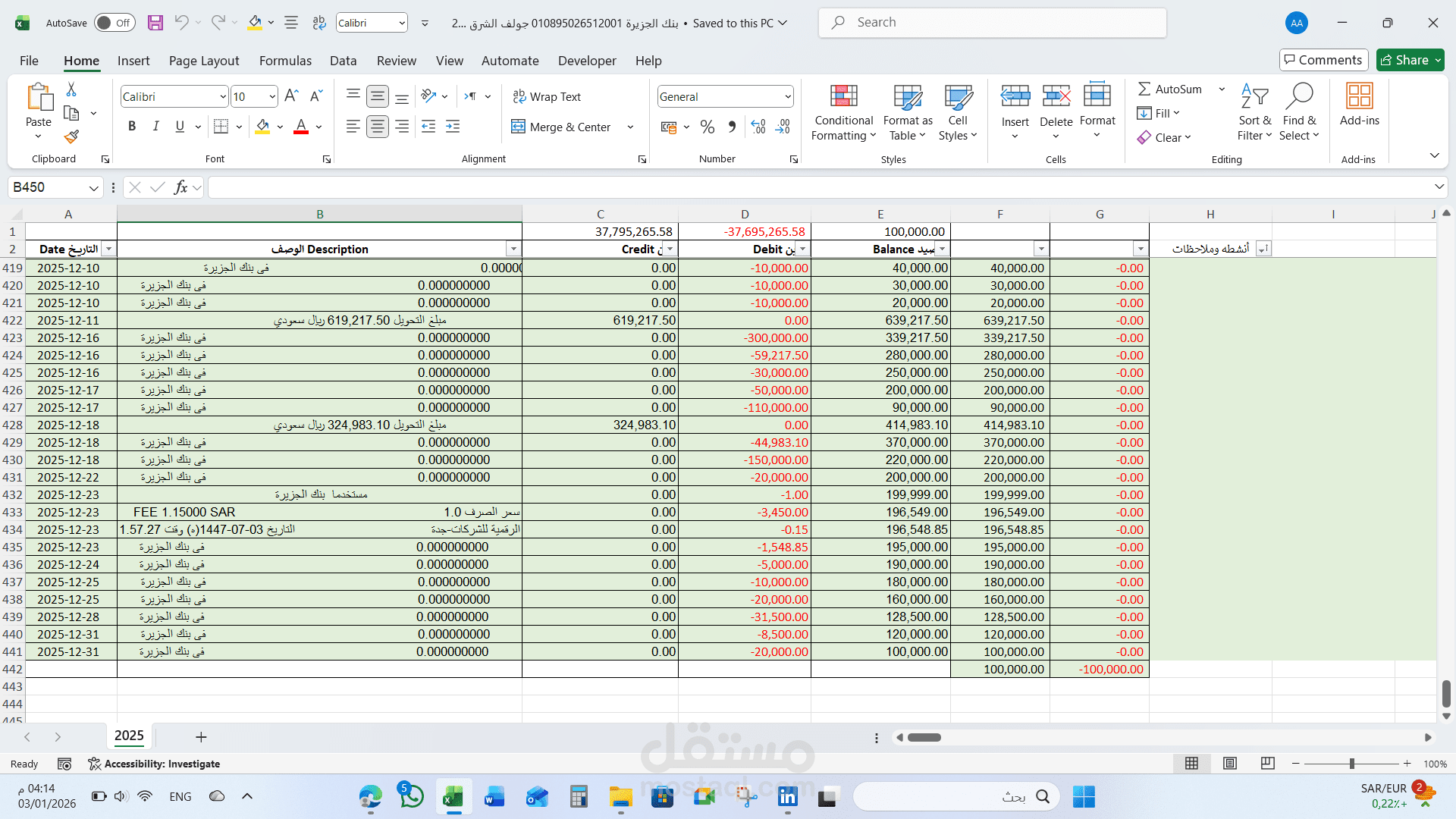The height and width of the screenshot is (819, 1456).
Task: Toggle Normal view in status bar
Action: click(1192, 764)
